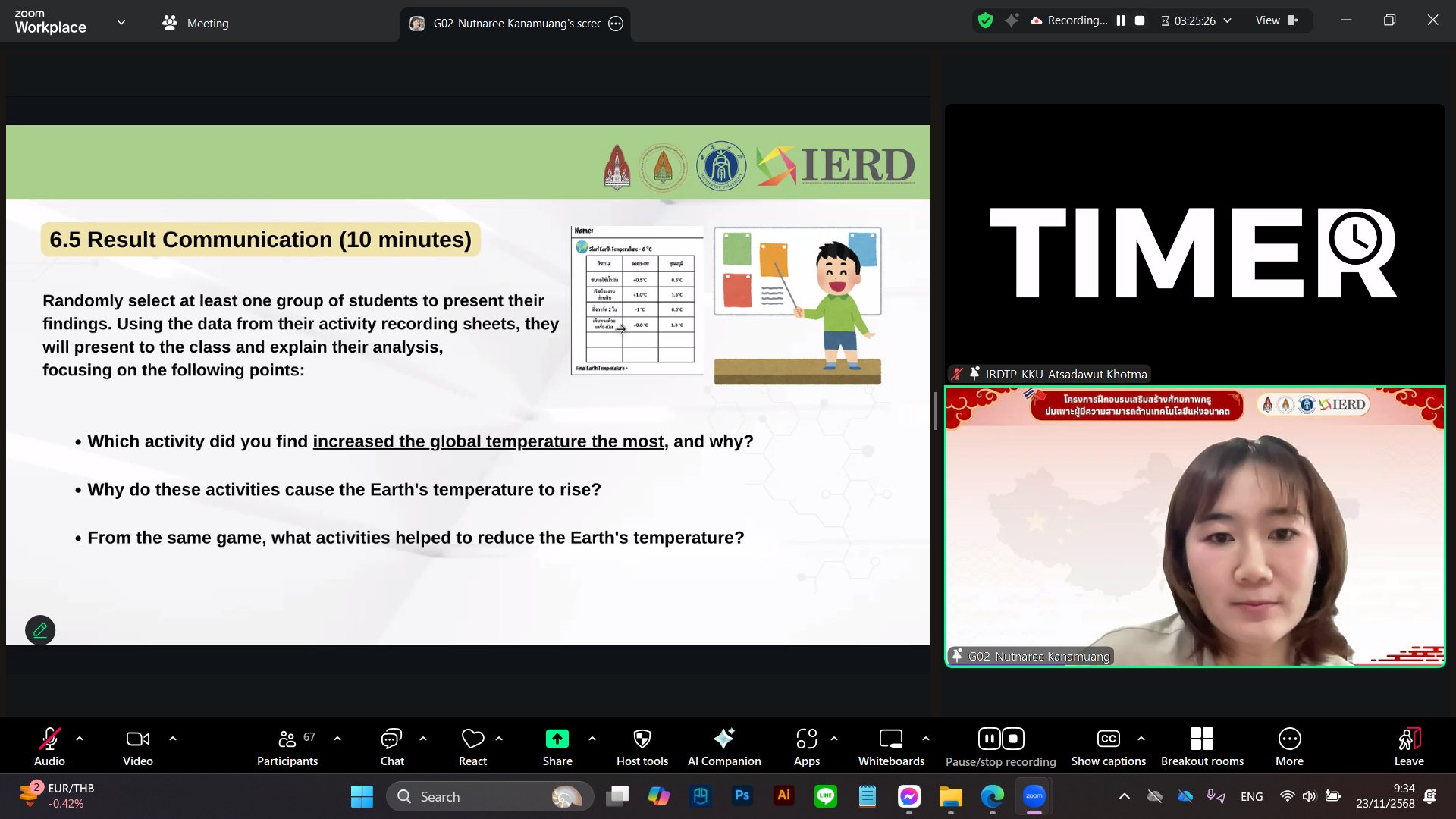
Task: Expand audio options chevron
Action: 80,738
